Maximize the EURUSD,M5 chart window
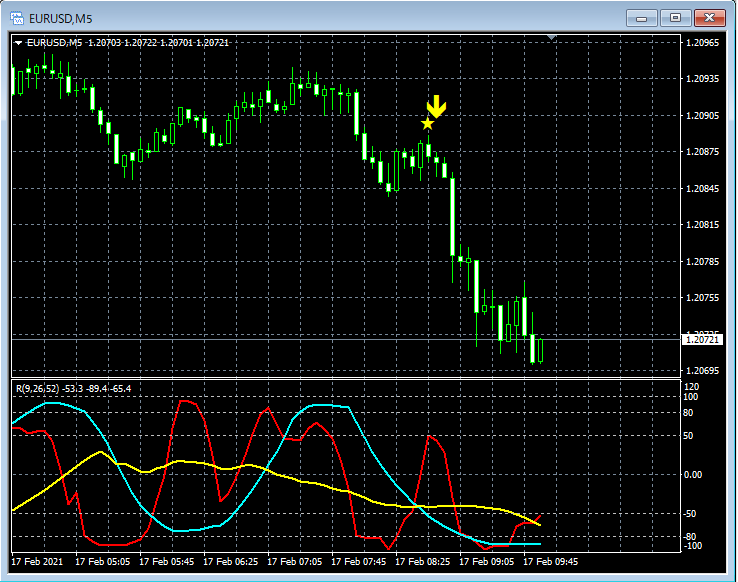Viewport: 738px width, 582px height. (x=675, y=18)
